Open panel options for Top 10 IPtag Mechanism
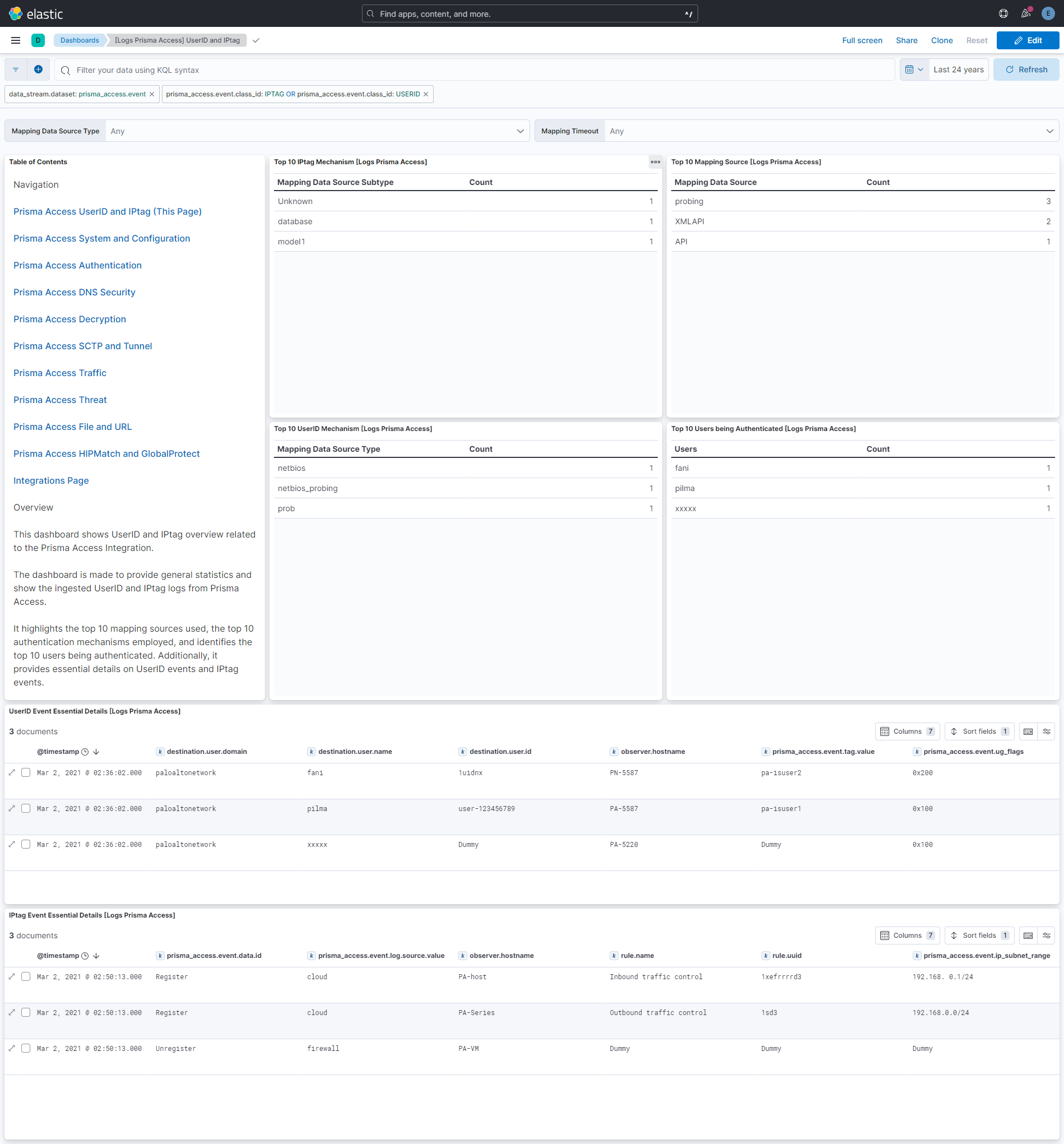 click(655, 163)
